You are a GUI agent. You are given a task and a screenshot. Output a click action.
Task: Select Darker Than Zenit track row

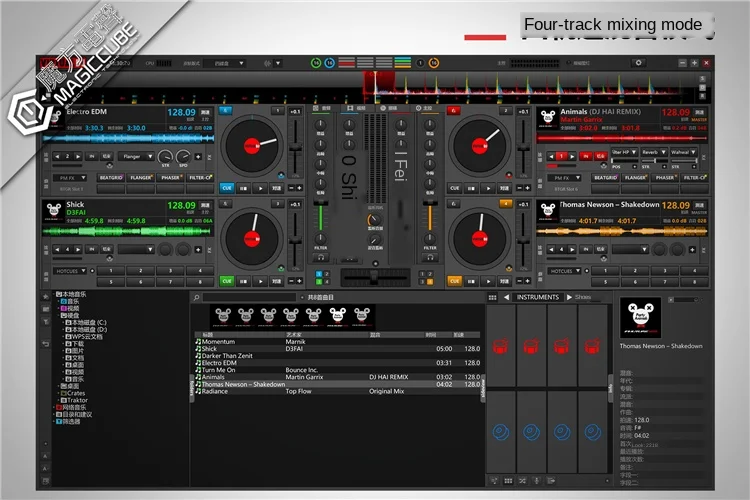coord(337,356)
